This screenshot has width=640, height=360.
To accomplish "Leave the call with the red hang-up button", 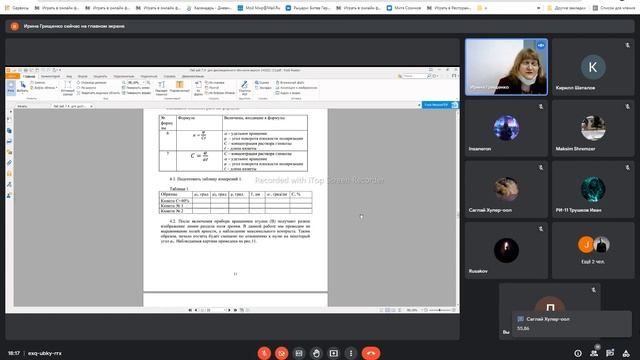I will [x=371, y=353].
